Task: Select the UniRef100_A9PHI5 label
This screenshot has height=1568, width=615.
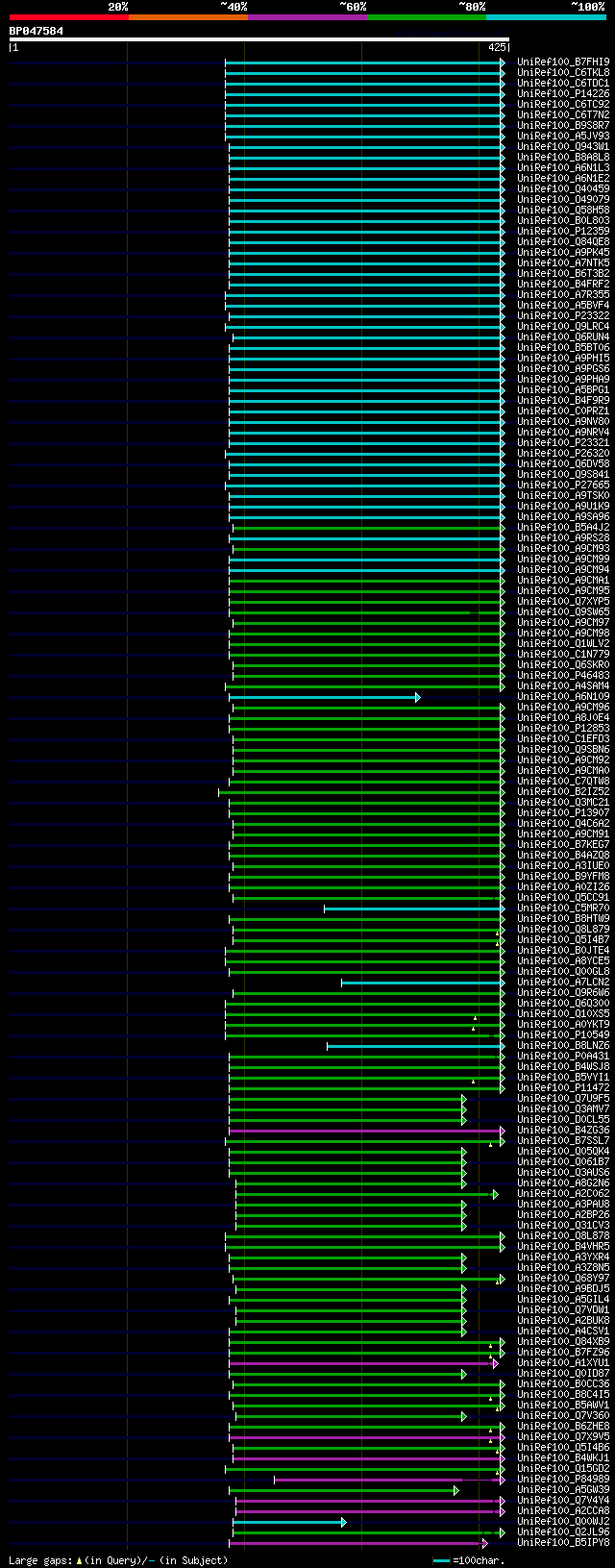Action: pyautogui.click(x=563, y=358)
